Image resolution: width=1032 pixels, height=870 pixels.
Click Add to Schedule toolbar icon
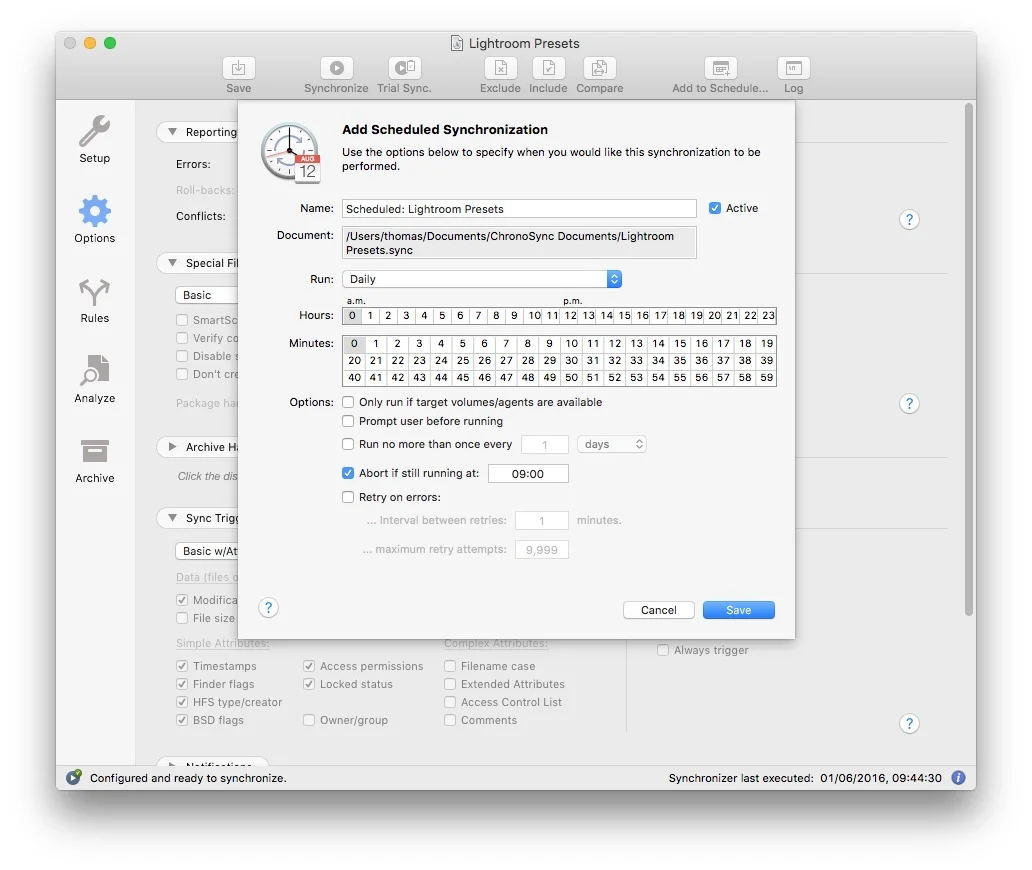pyautogui.click(x=721, y=68)
